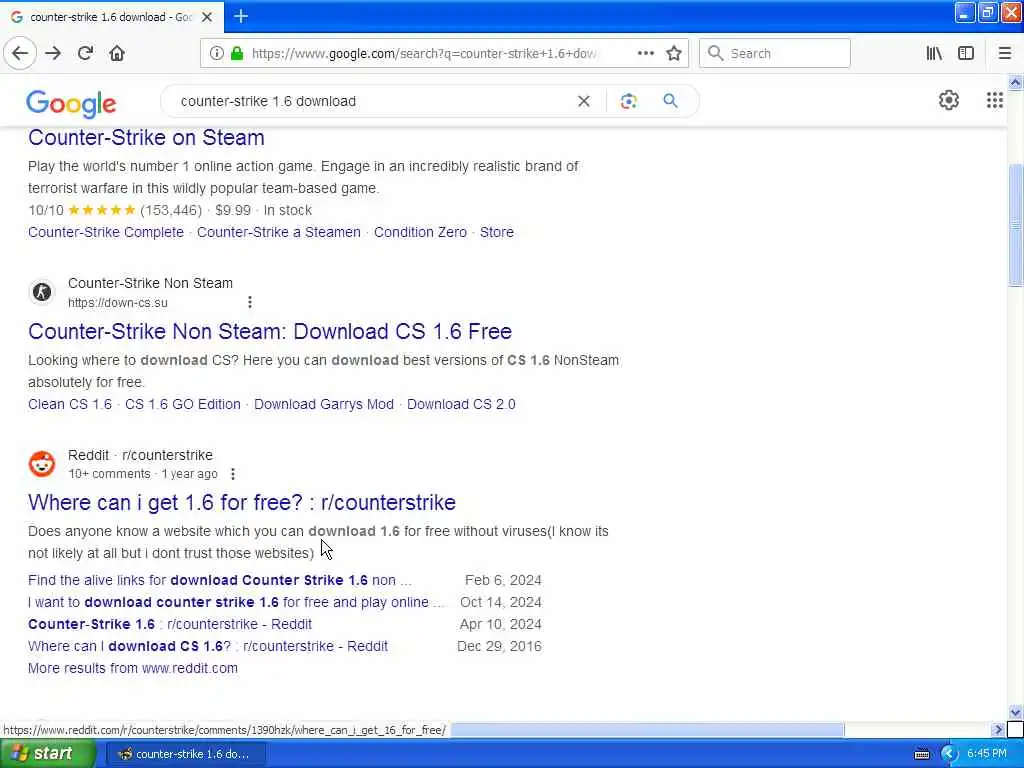Open the Download CS 2.0 sitelink
The width and height of the screenshot is (1024, 768).
pos(461,404)
